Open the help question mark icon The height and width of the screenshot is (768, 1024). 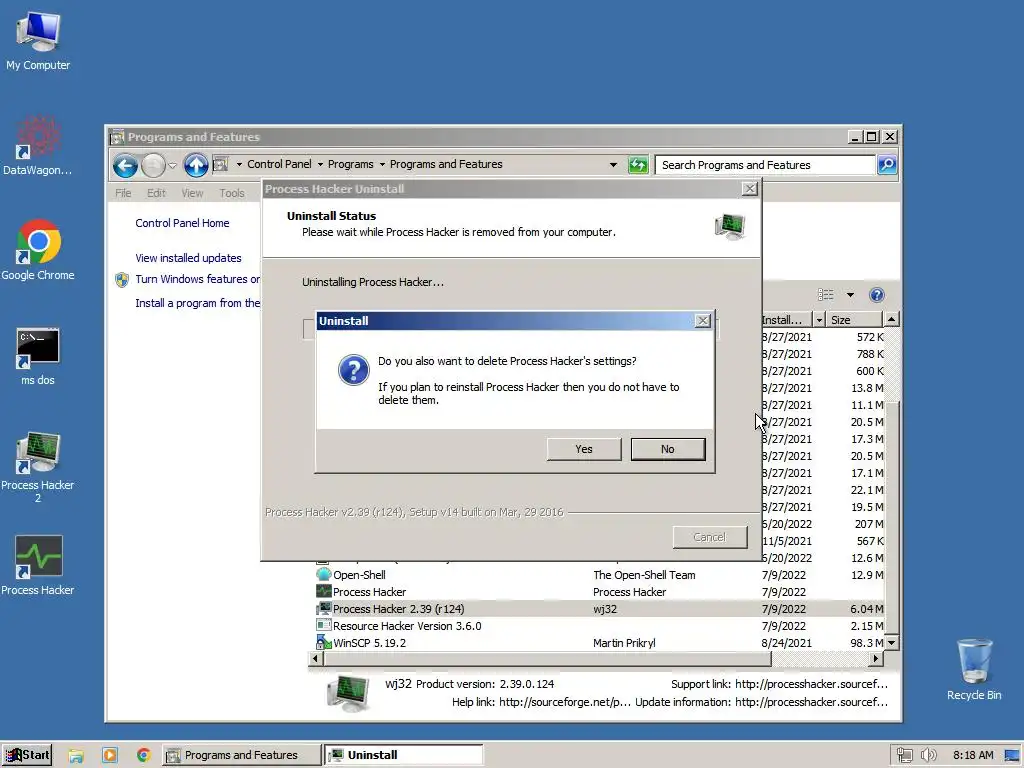(x=877, y=295)
